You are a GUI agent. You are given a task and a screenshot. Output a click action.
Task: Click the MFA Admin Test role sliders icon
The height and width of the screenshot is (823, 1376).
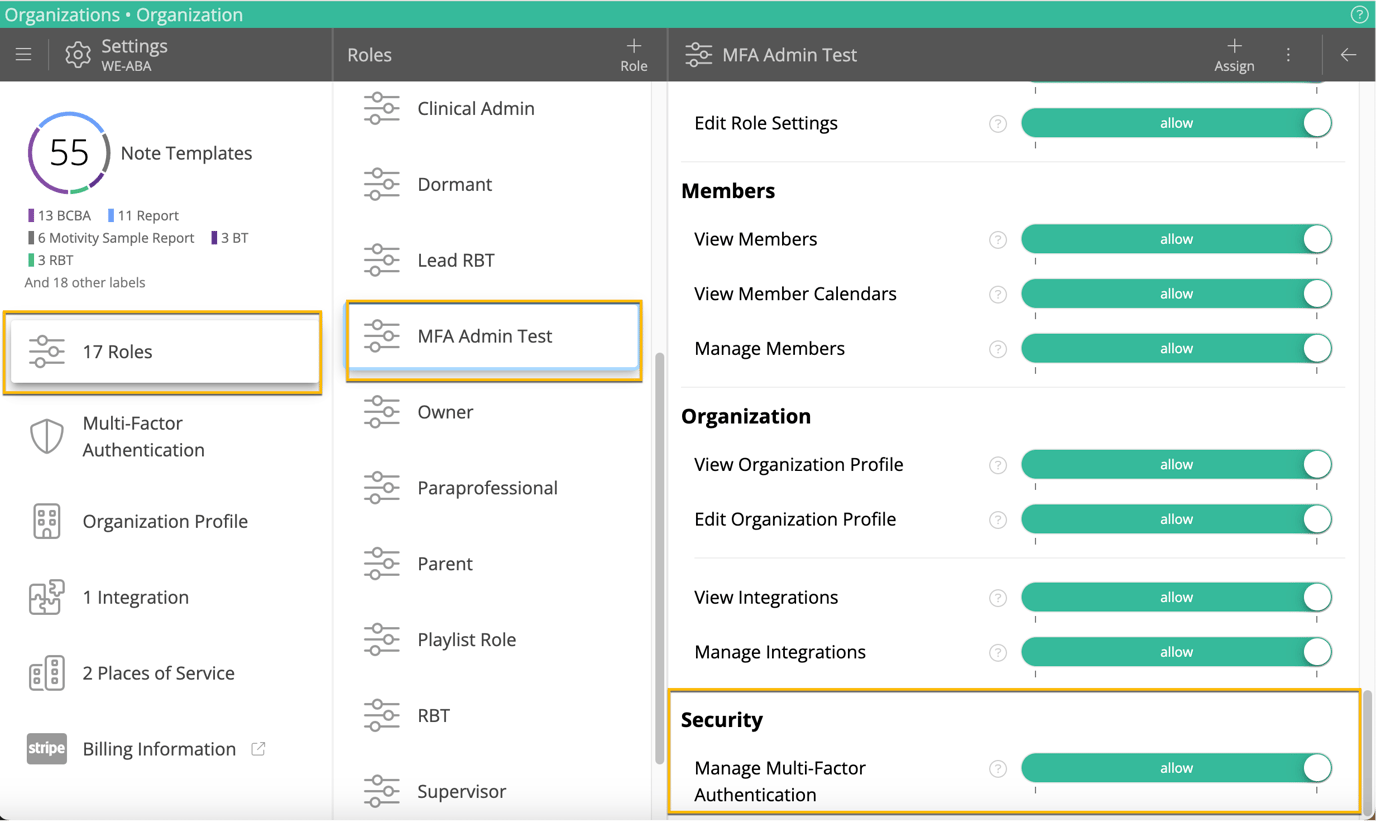pos(381,336)
